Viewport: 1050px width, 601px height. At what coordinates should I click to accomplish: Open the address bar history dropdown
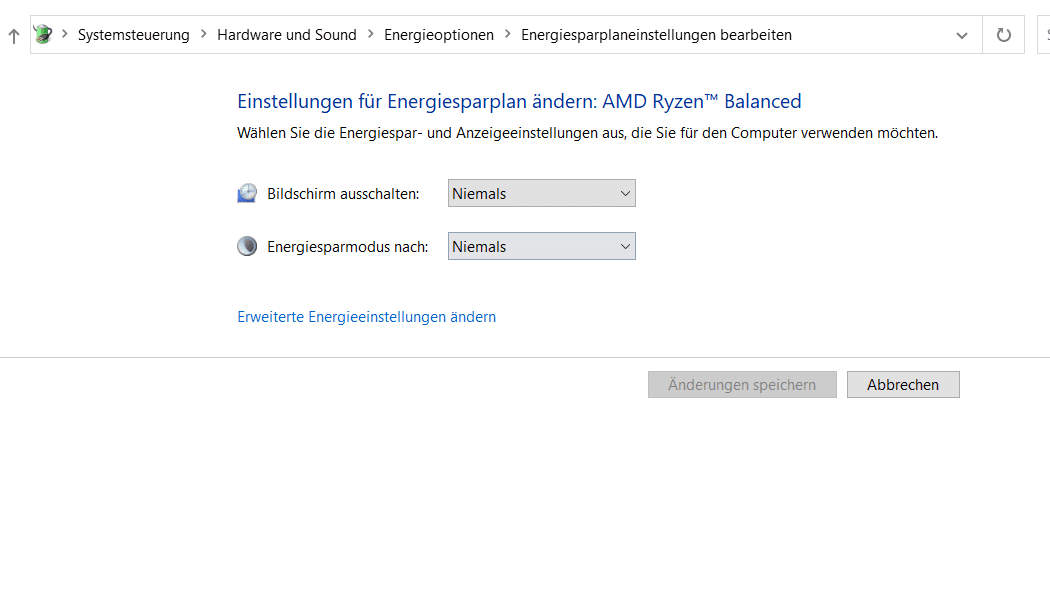pyautogui.click(x=962, y=35)
